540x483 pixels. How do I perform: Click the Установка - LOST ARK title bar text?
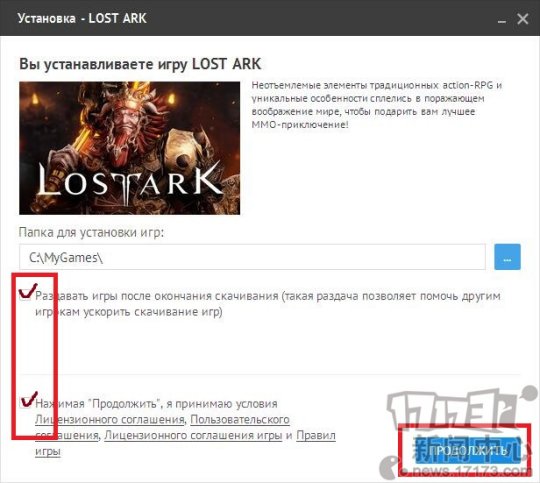82,18
